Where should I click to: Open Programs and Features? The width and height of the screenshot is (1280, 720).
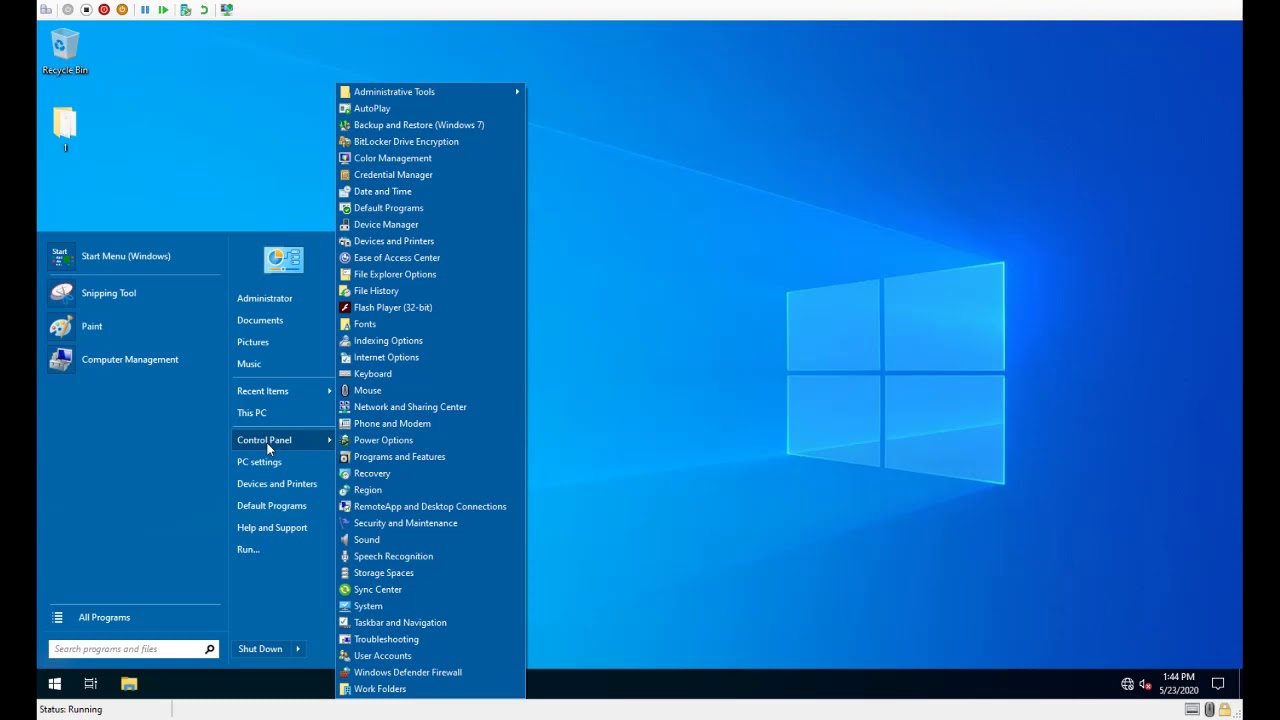click(x=430, y=457)
